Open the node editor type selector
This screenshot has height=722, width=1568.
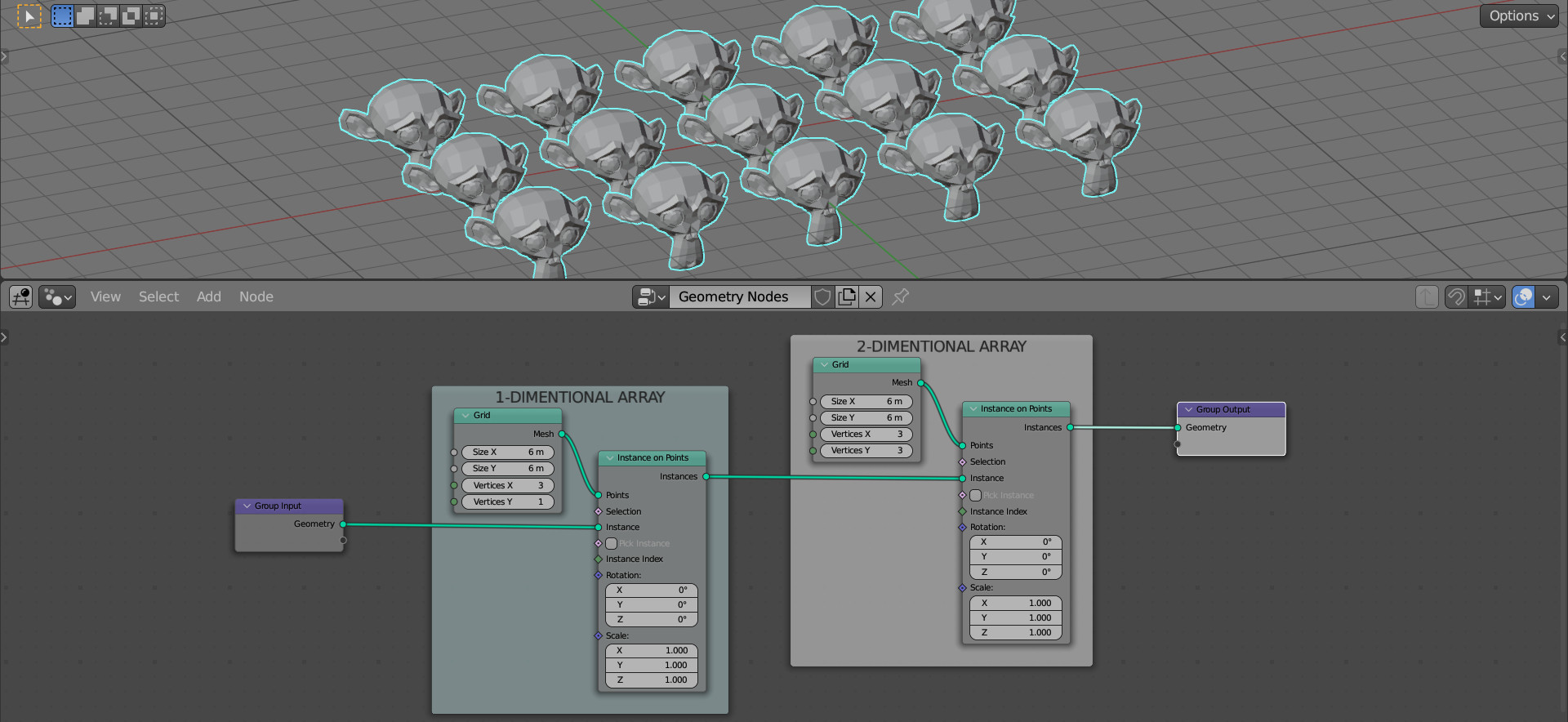[x=21, y=296]
